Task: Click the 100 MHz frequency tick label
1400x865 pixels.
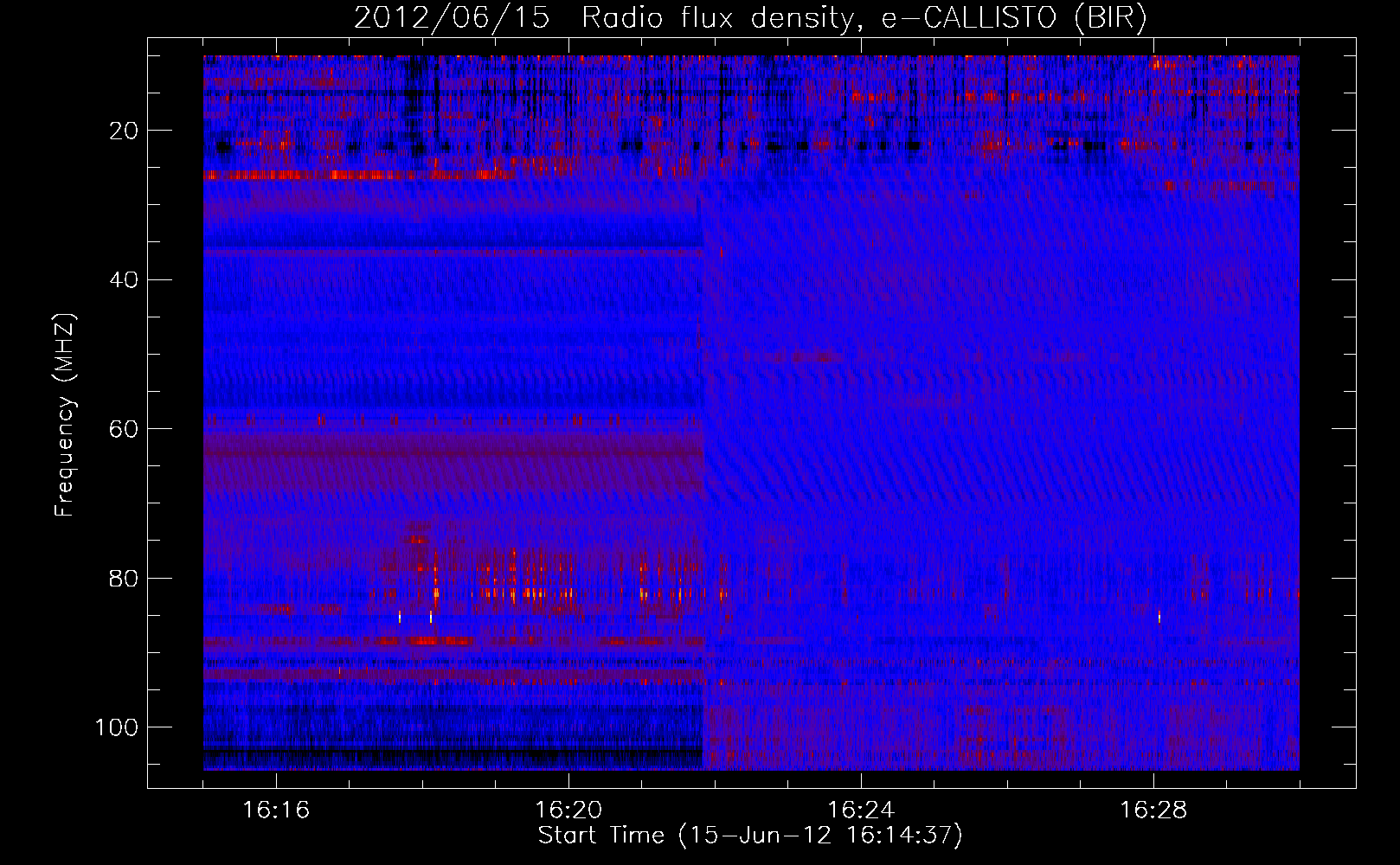Action: 117,727
